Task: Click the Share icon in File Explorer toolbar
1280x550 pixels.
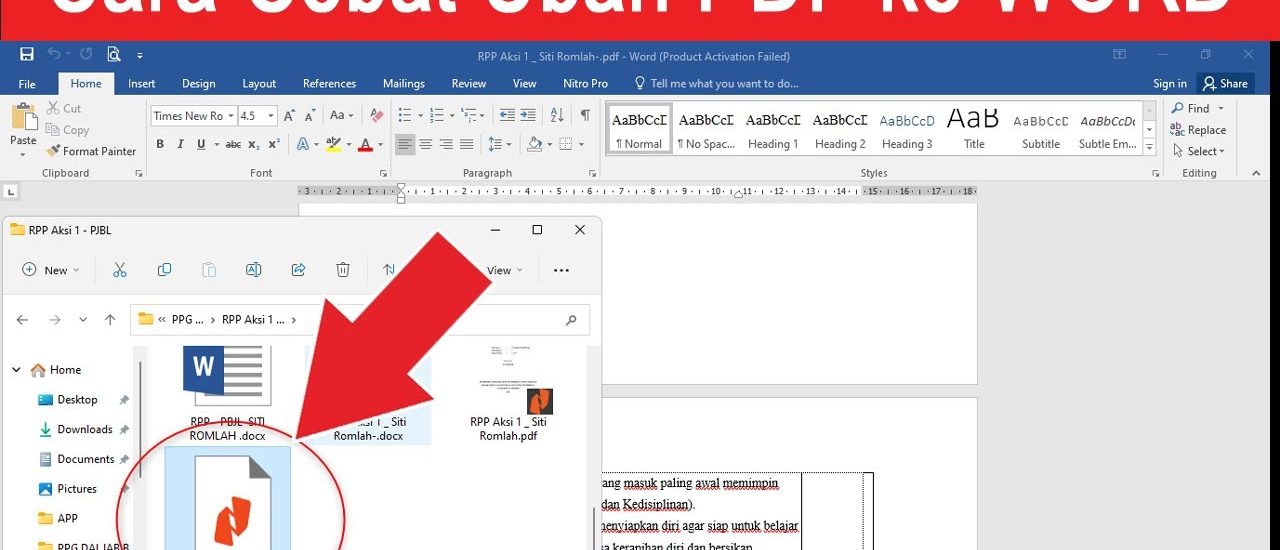Action: point(298,270)
